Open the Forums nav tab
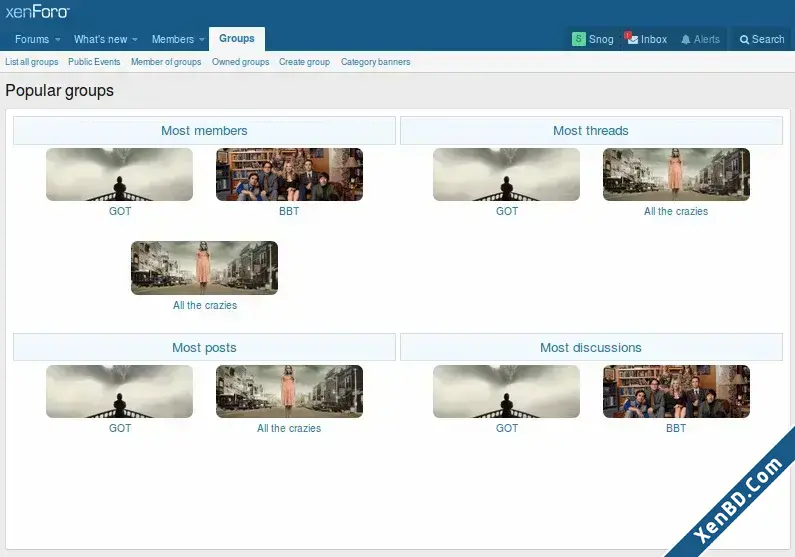 point(32,39)
